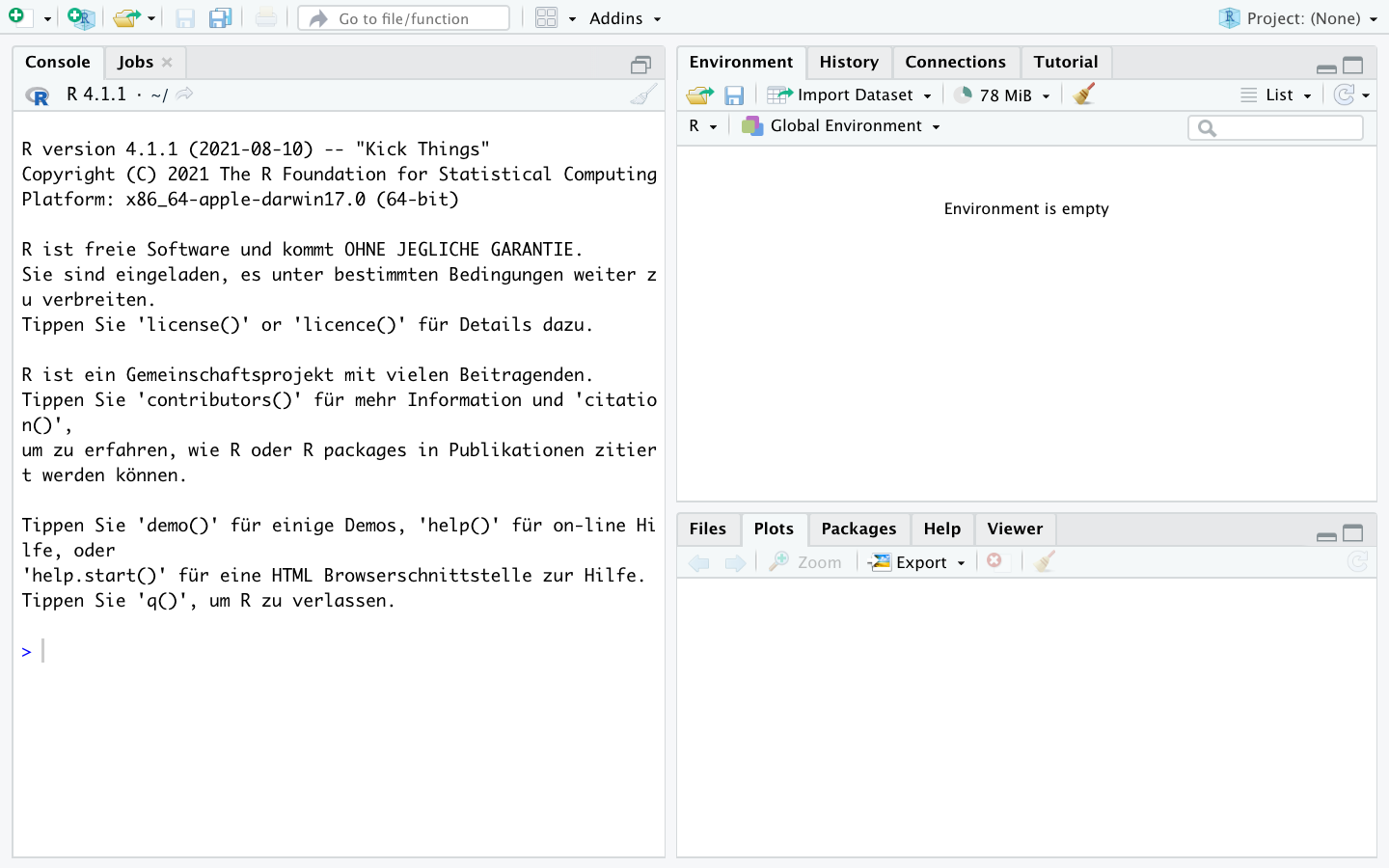Open the R language selector dropdown

click(x=703, y=126)
